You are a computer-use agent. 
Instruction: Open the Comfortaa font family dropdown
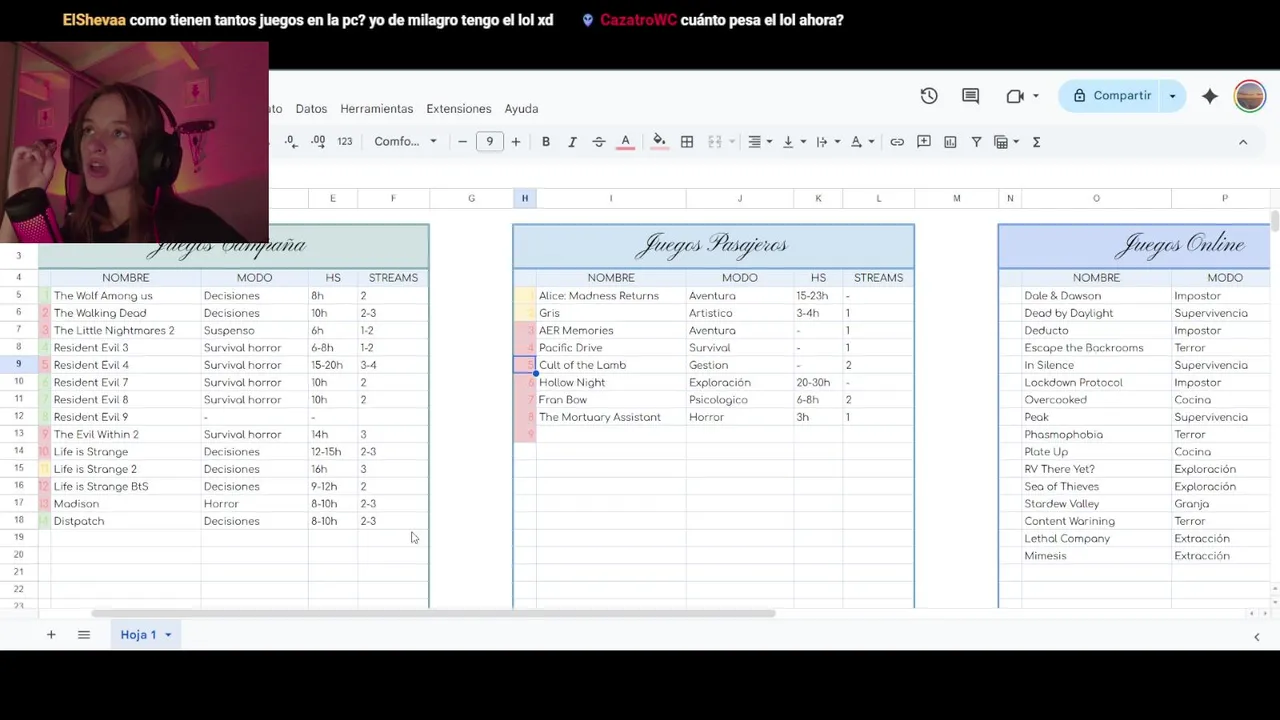point(405,142)
